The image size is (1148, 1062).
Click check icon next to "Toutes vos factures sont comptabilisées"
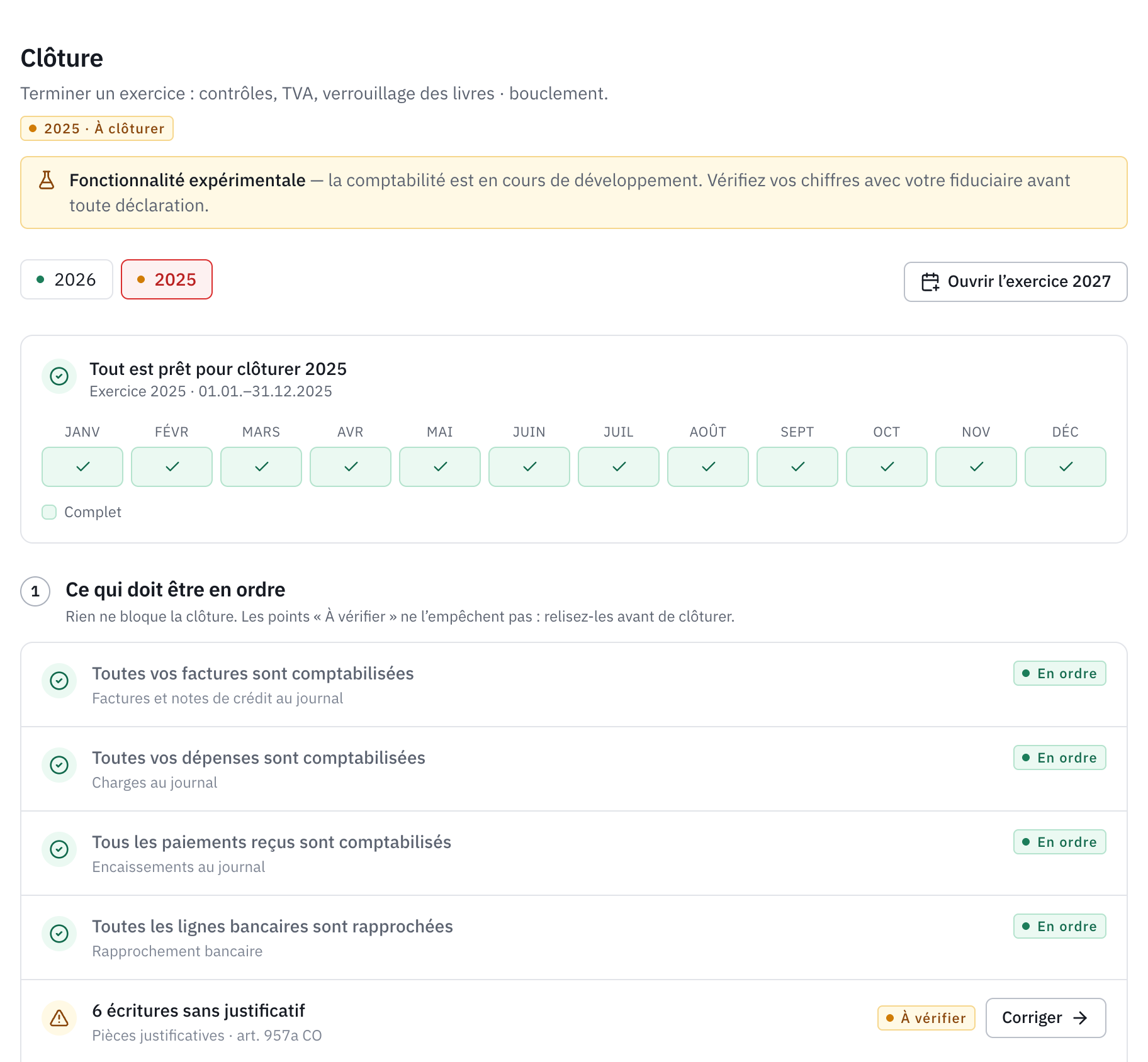click(x=59, y=681)
